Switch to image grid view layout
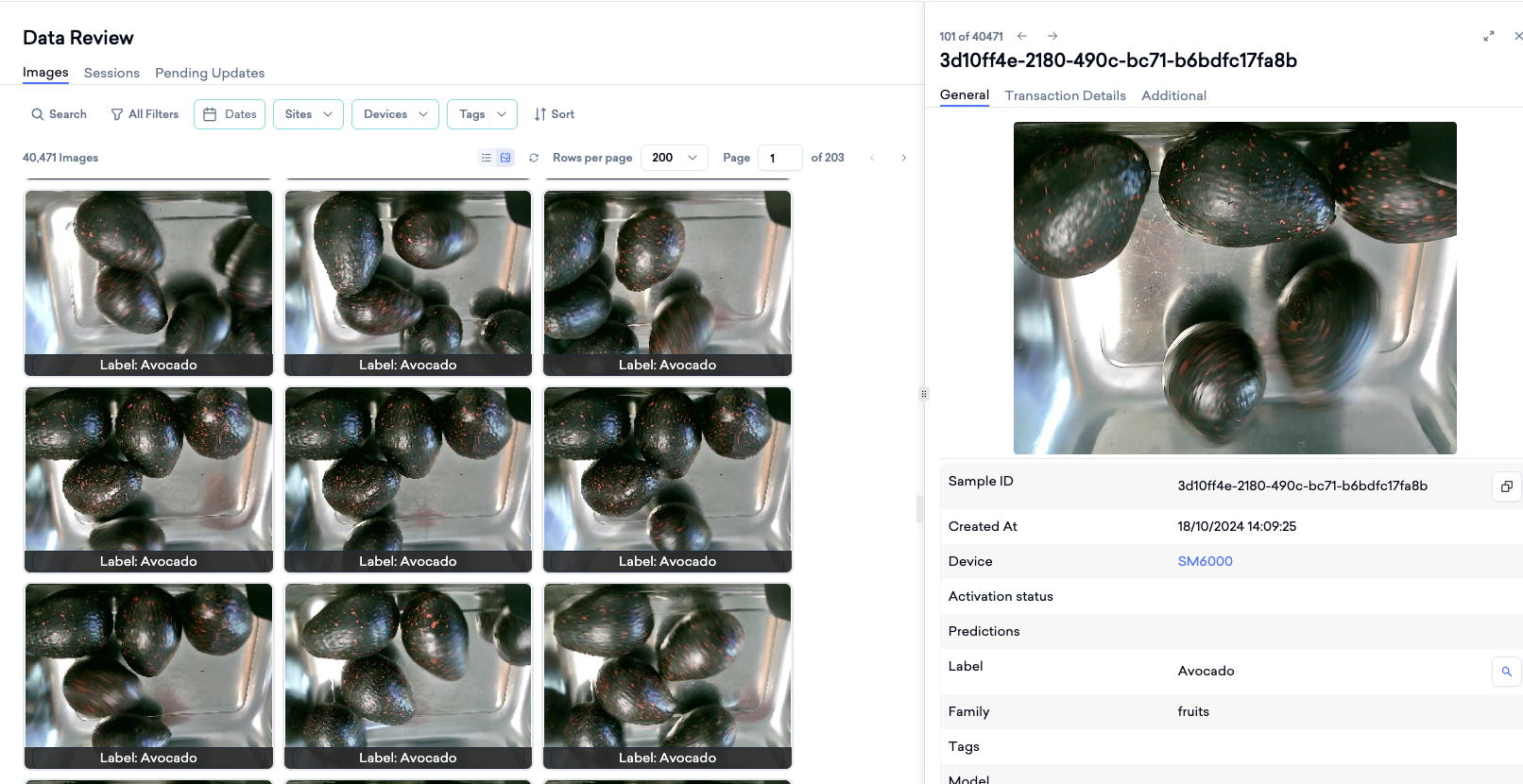Viewport: 1523px width, 784px height. (x=505, y=158)
